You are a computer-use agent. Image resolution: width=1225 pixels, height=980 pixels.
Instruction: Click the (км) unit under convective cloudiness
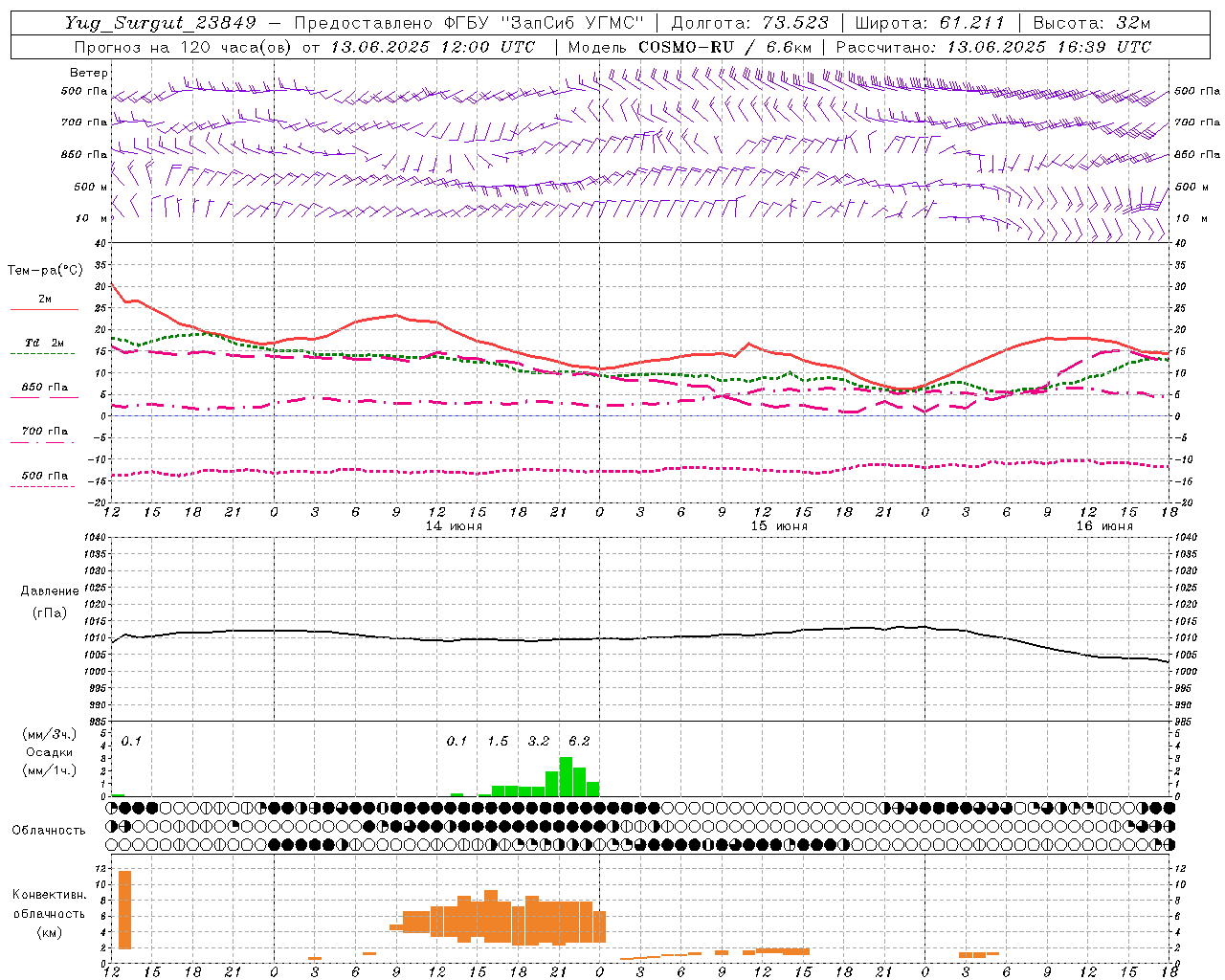(x=49, y=932)
